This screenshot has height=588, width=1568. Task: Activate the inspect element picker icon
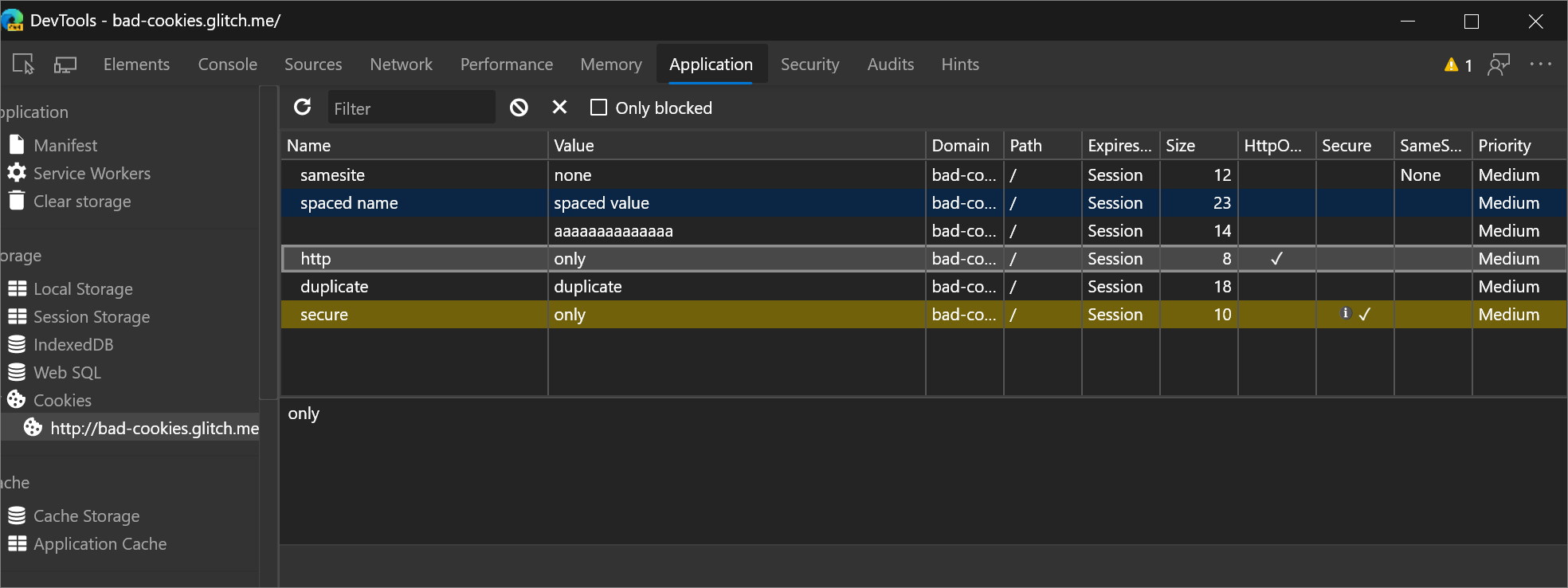click(x=24, y=65)
